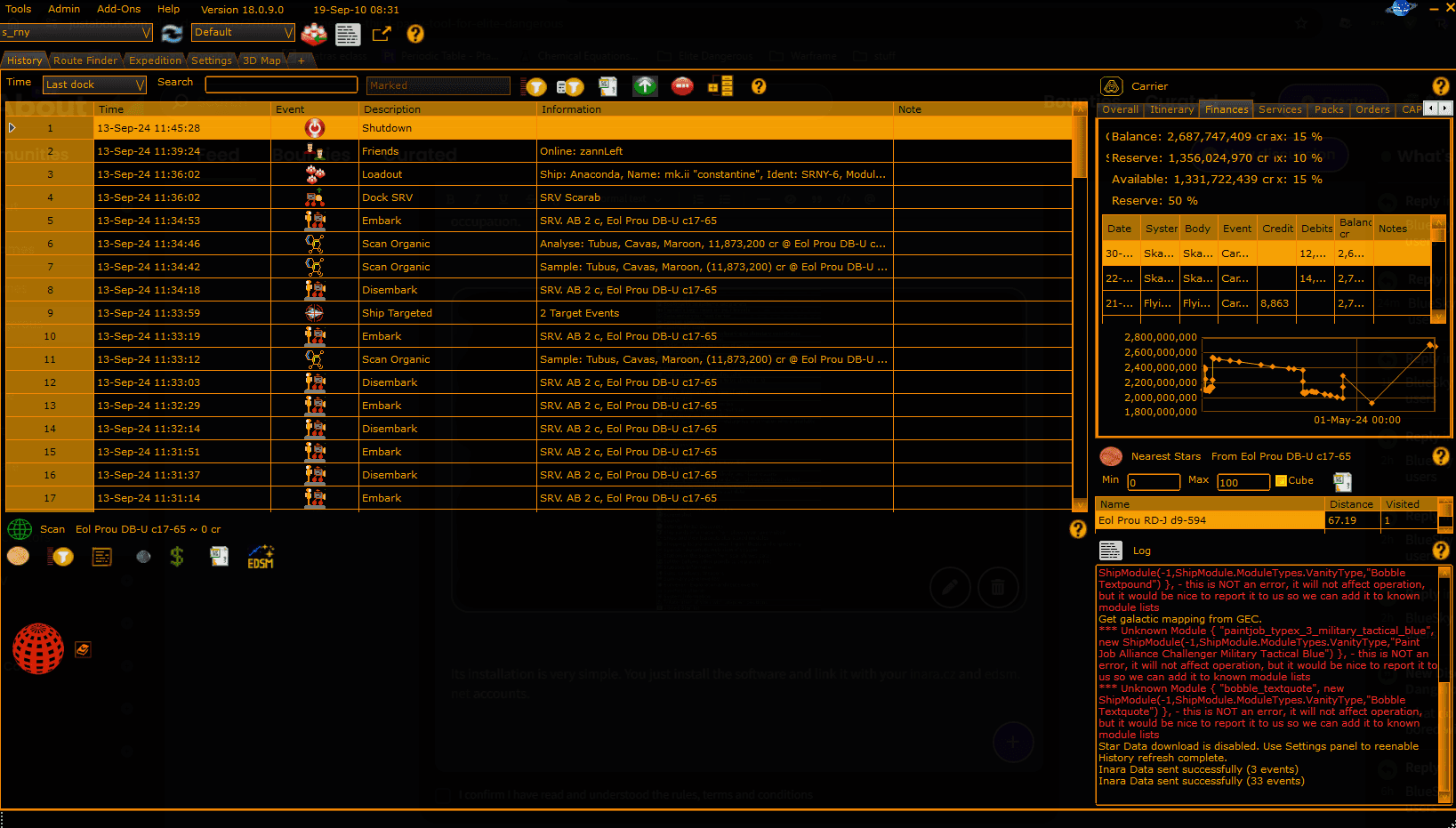Click the red go-to-entry icon in History toolbar
1456x828 pixels.
tap(682, 86)
